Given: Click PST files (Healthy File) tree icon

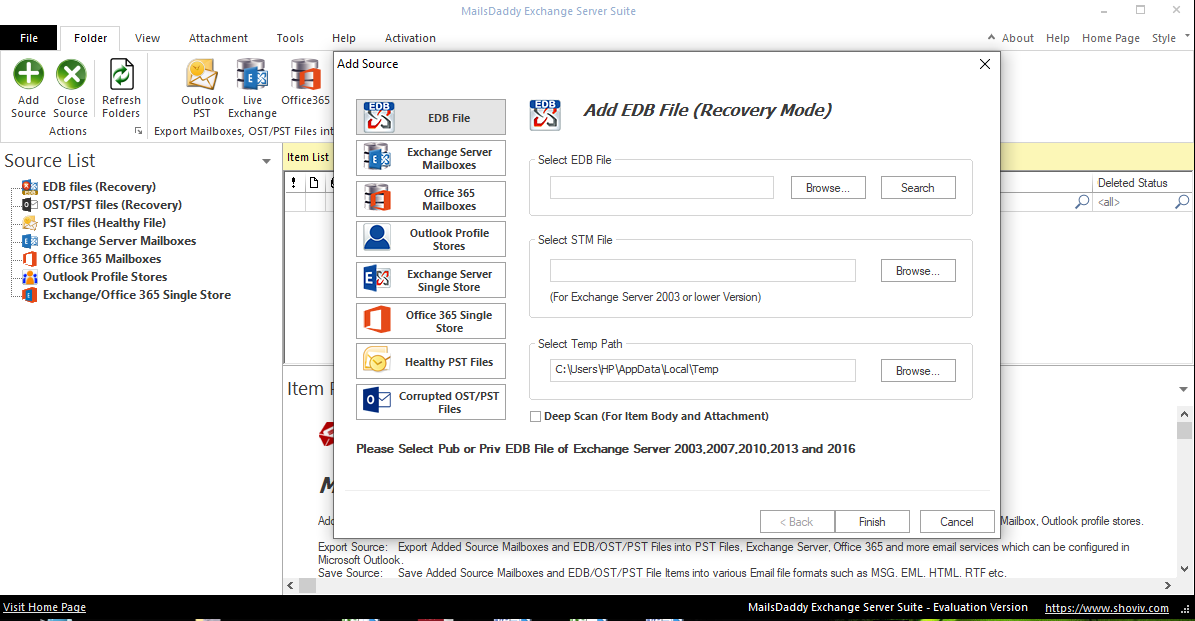Looking at the screenshot, I should point(30,222).
